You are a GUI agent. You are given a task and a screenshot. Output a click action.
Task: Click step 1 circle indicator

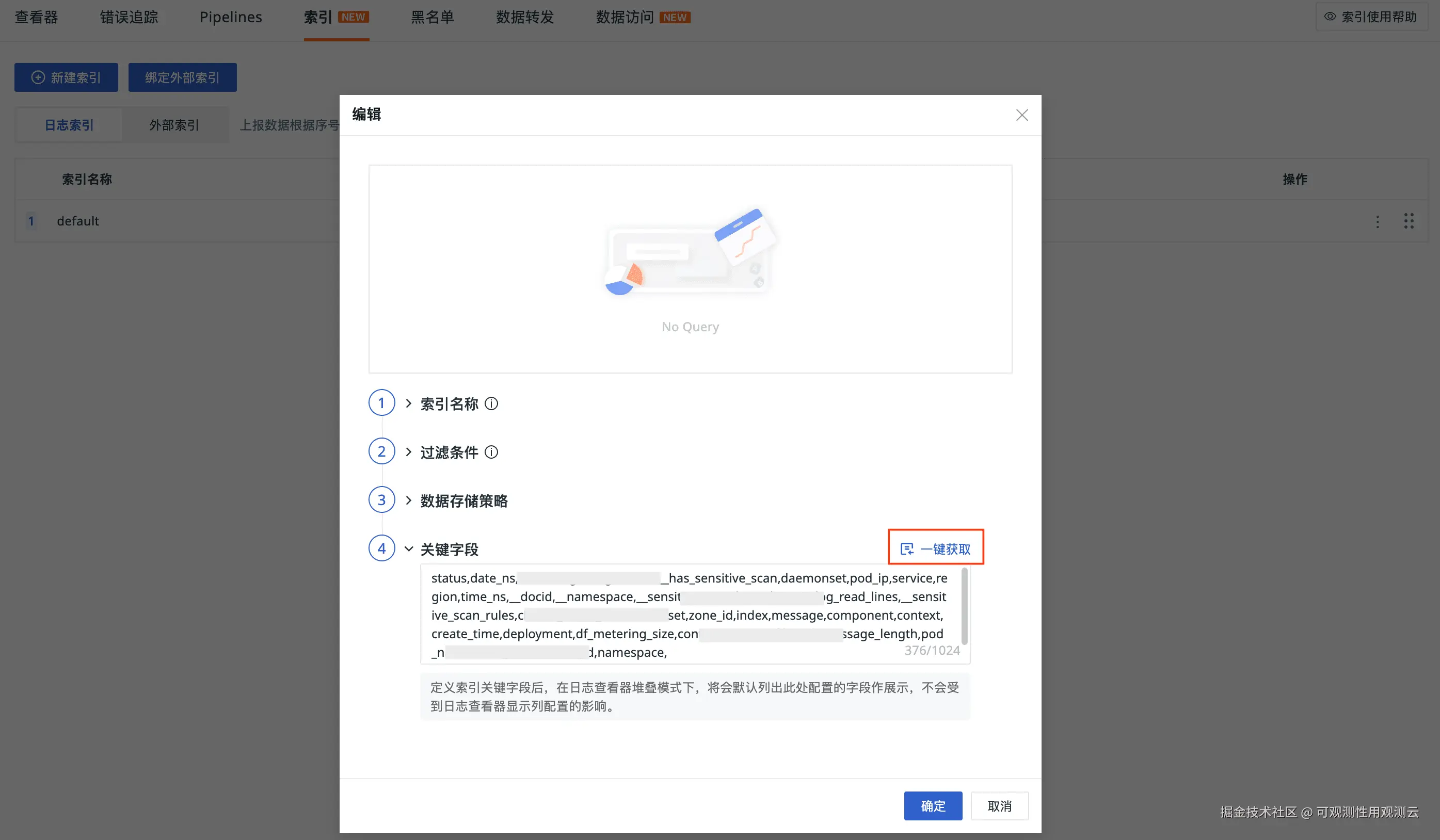pyautogui.click(x=381, y=403)
